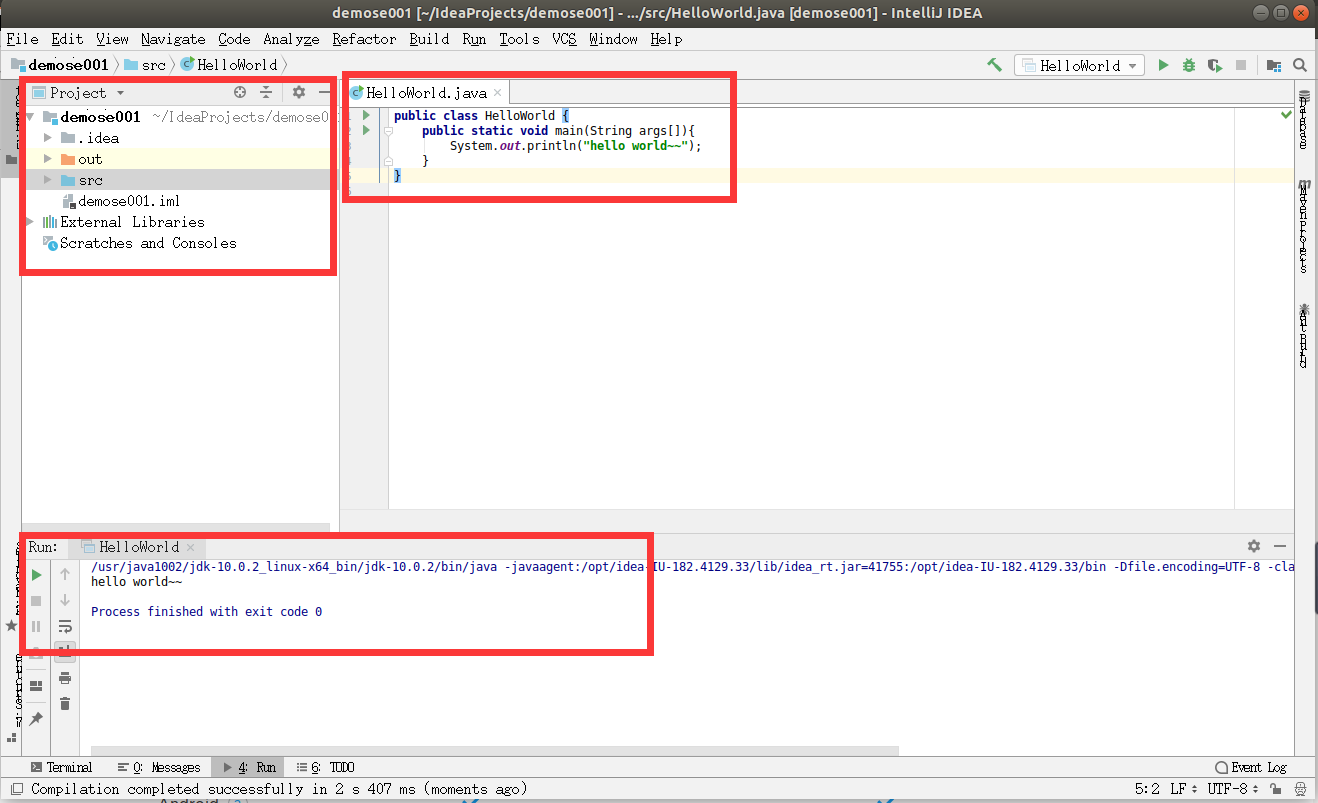Viewport: 1318px width, 803px height.
Task: Open the Database tool window on right strip
Action: [x=1304, y=119]
